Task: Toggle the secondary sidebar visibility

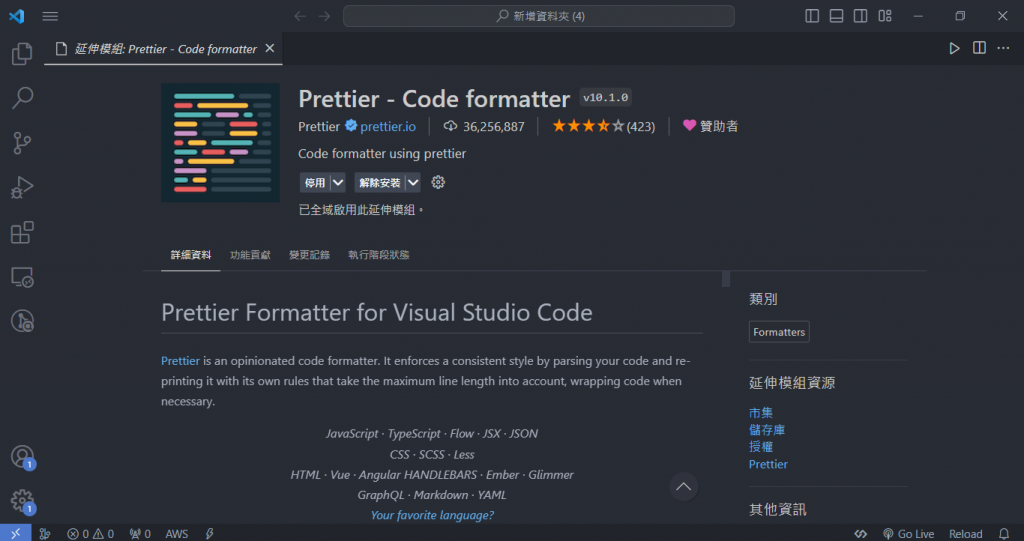Action: (858, 16)
